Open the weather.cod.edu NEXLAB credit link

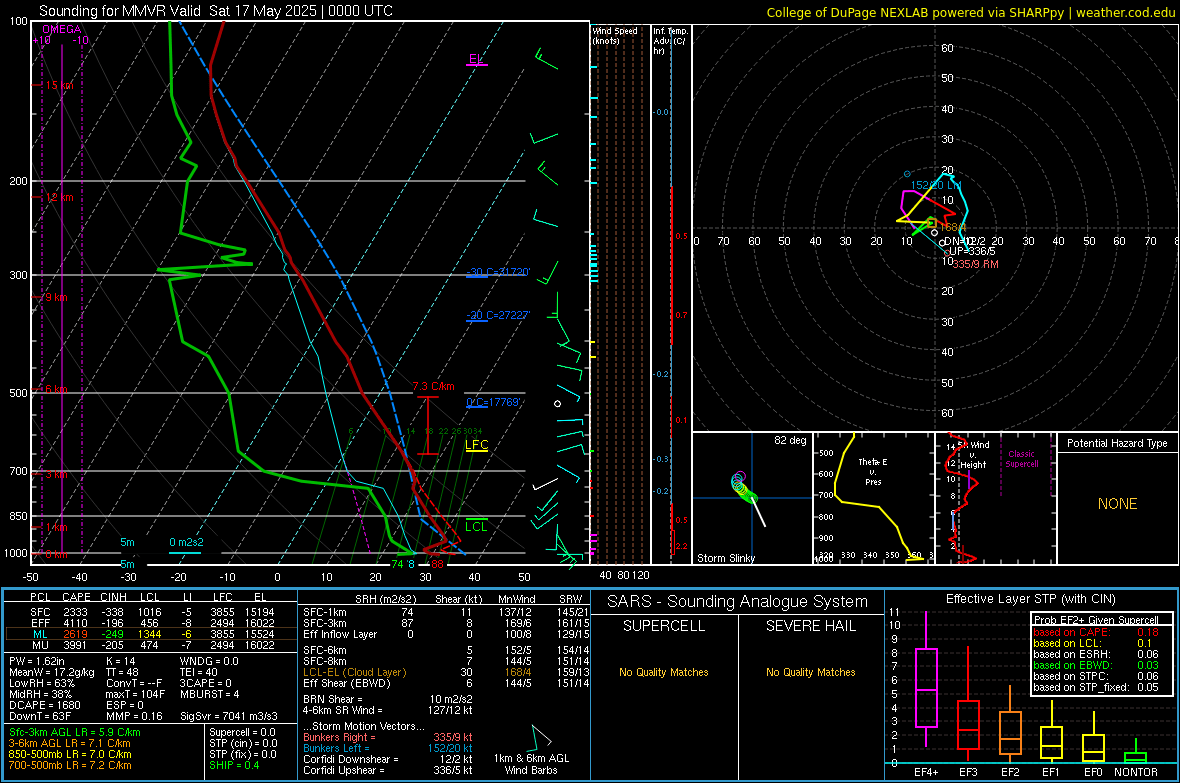pos(970,12)
